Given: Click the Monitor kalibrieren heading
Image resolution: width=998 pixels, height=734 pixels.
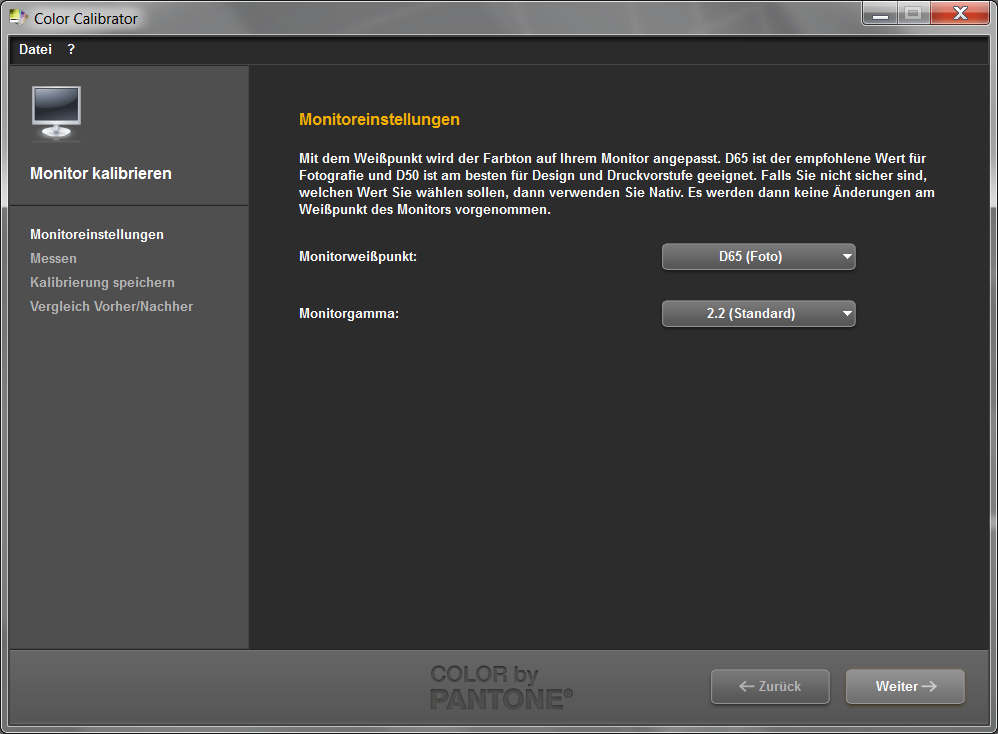Looking at the screenshot, I should [x=101, y=173].
